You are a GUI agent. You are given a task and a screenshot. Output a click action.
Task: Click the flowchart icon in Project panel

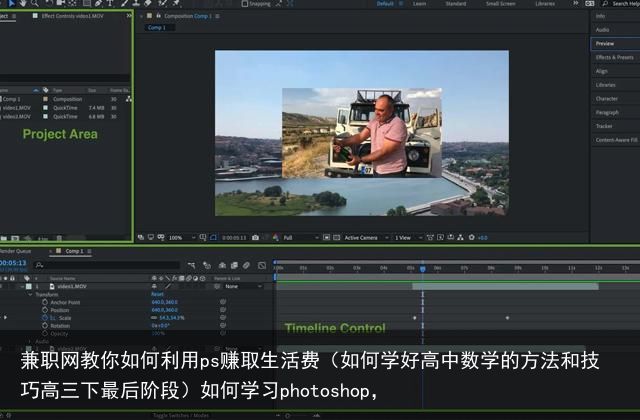(129, 99)
